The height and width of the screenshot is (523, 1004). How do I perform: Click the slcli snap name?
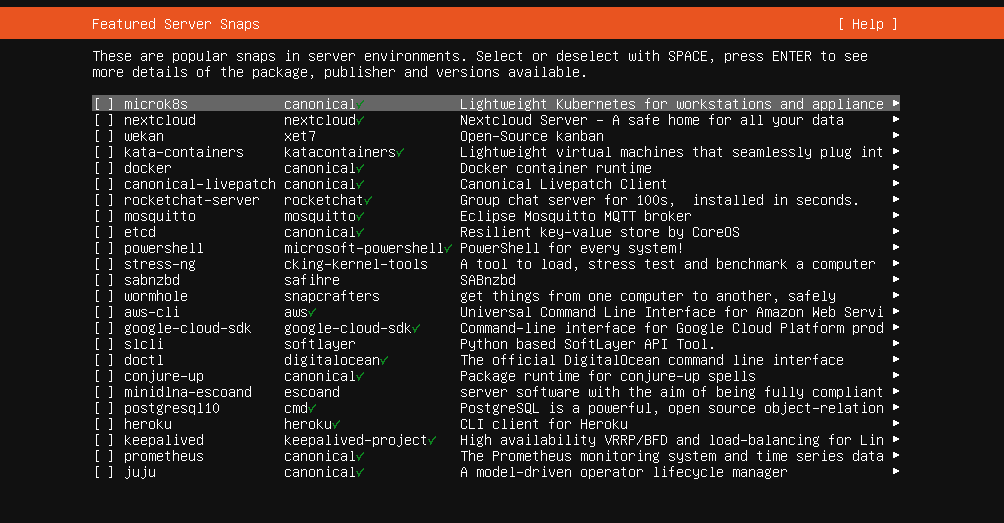point(143,344)
